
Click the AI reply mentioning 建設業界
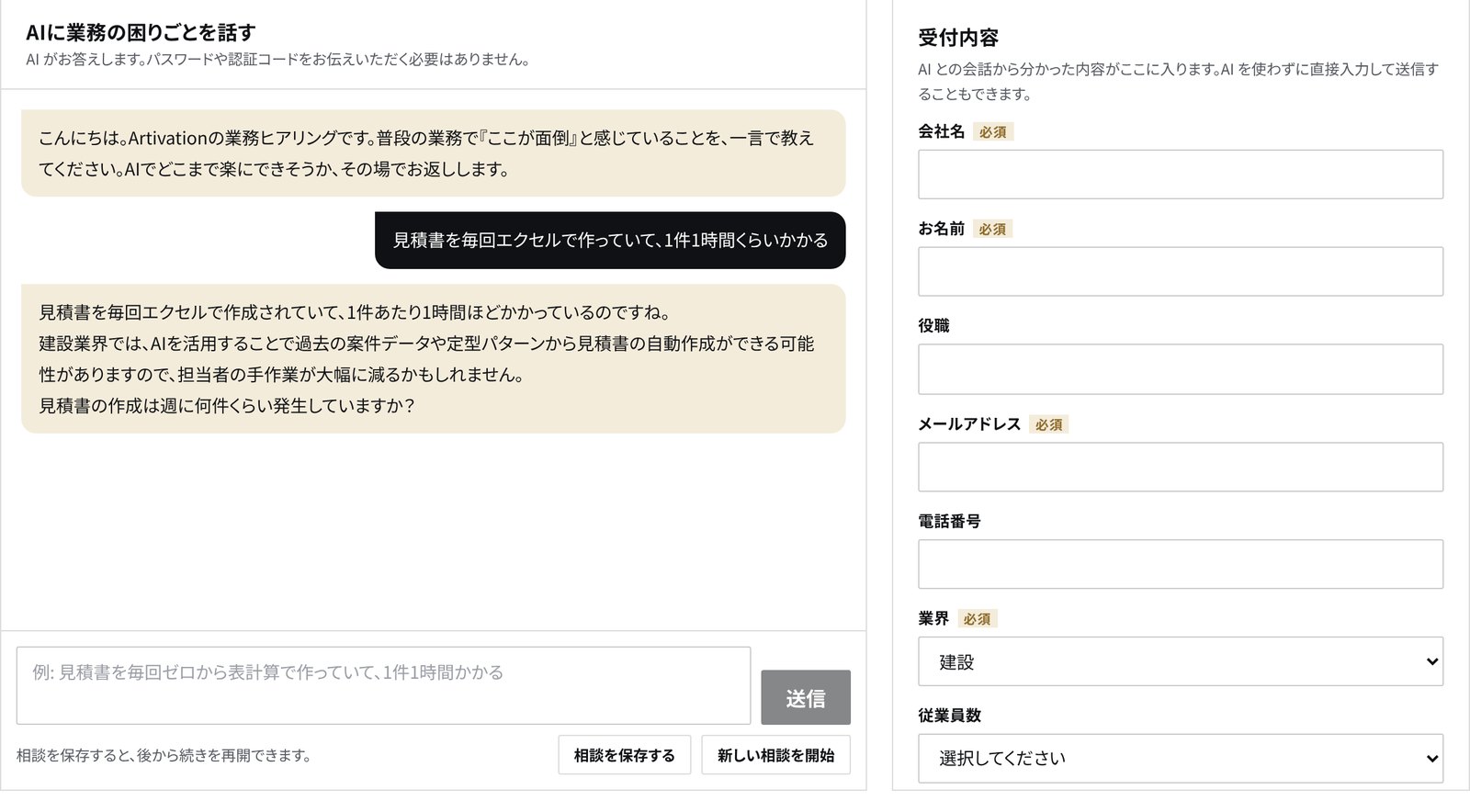pyautogui.click(x=433, y=359)
